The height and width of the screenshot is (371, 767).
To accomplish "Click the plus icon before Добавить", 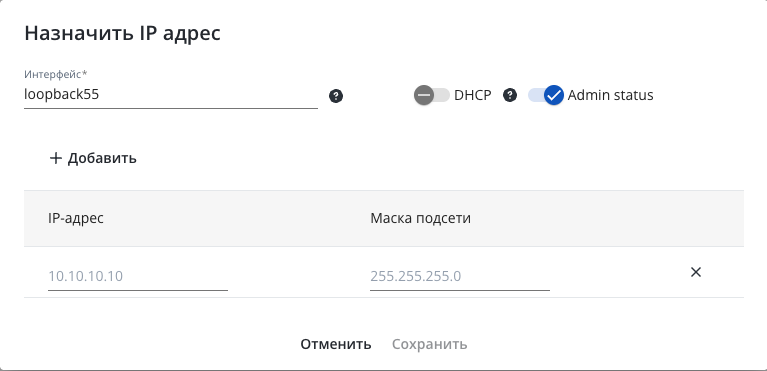I will [56, 158].
